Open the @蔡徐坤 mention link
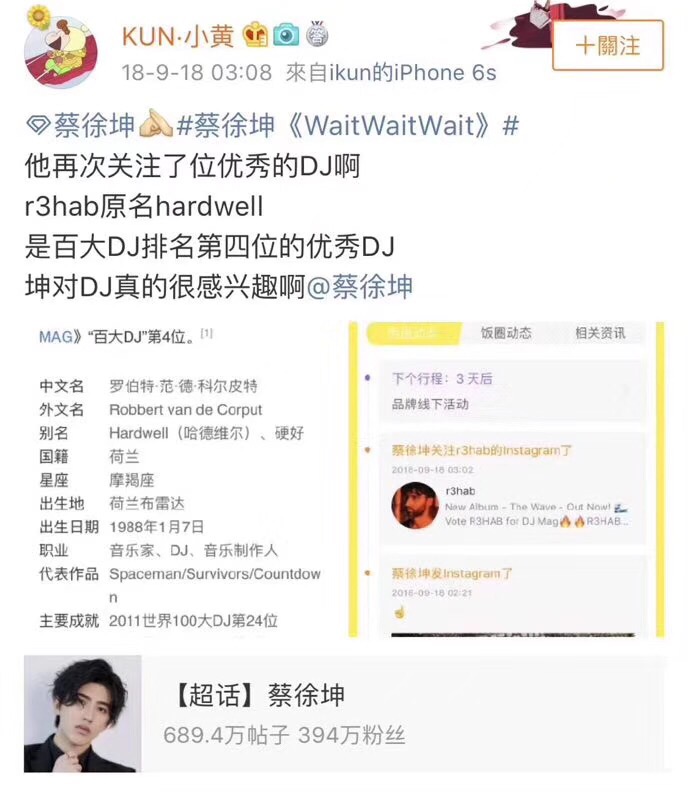This screenshot has width=688, height=798. pos(359,287)
